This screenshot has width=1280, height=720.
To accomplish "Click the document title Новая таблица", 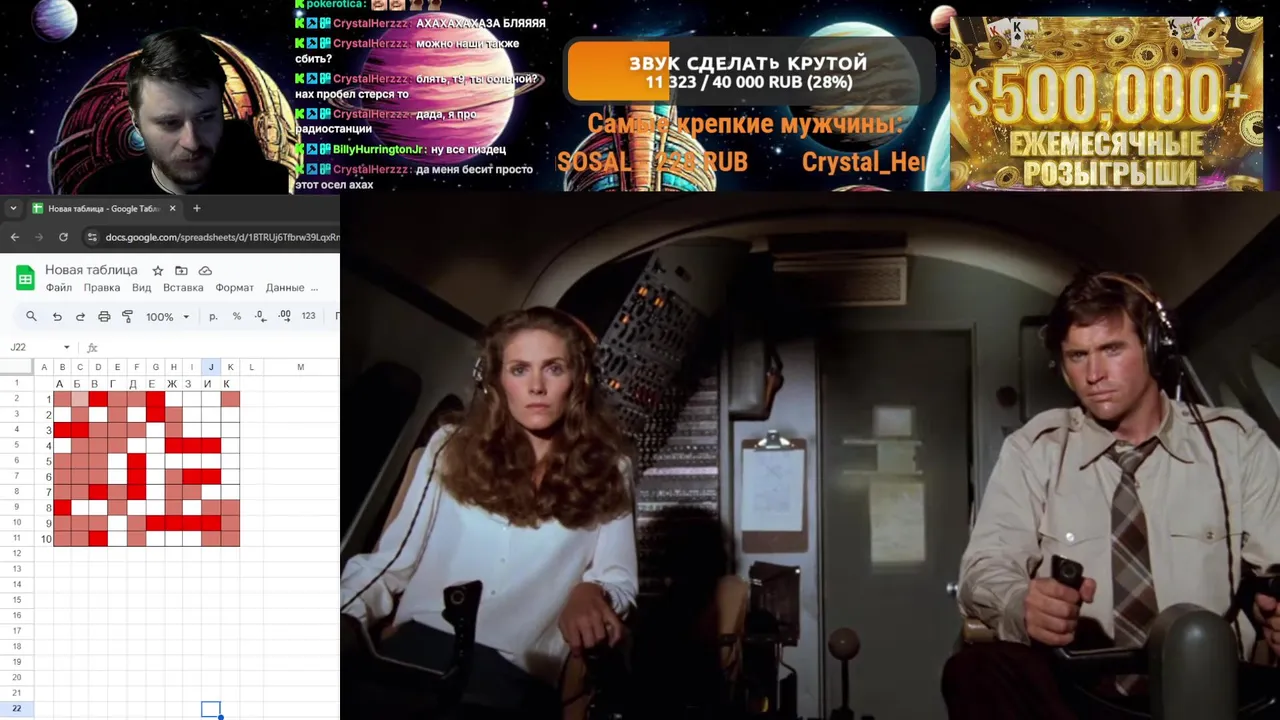I will (x=91, y=270).
